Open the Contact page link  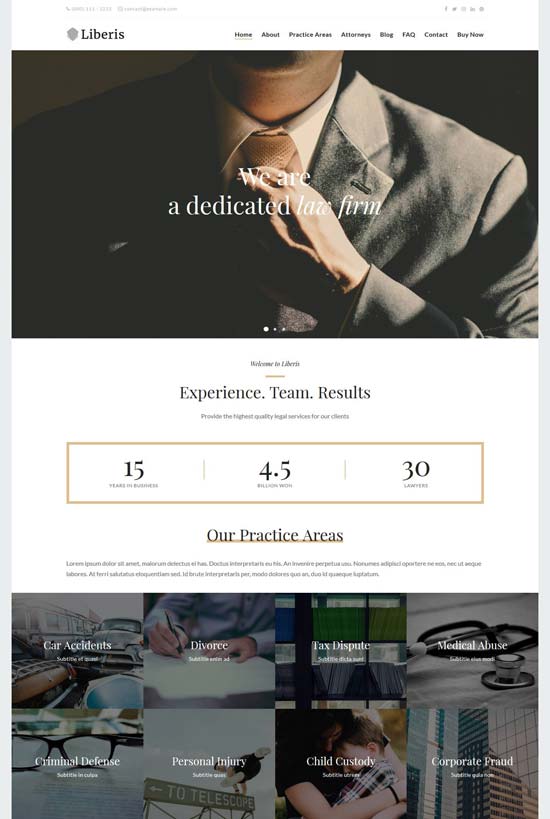click(x=436, y=34)
